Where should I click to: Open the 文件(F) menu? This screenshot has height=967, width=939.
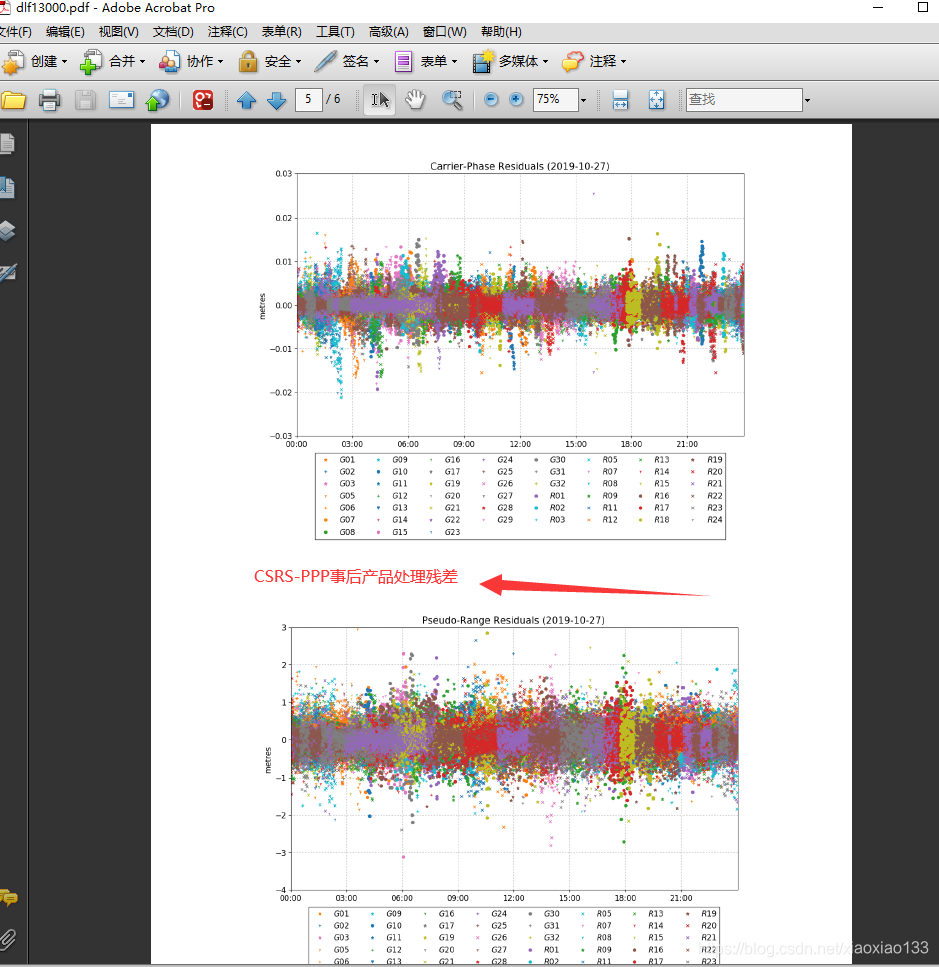point(15,31)
